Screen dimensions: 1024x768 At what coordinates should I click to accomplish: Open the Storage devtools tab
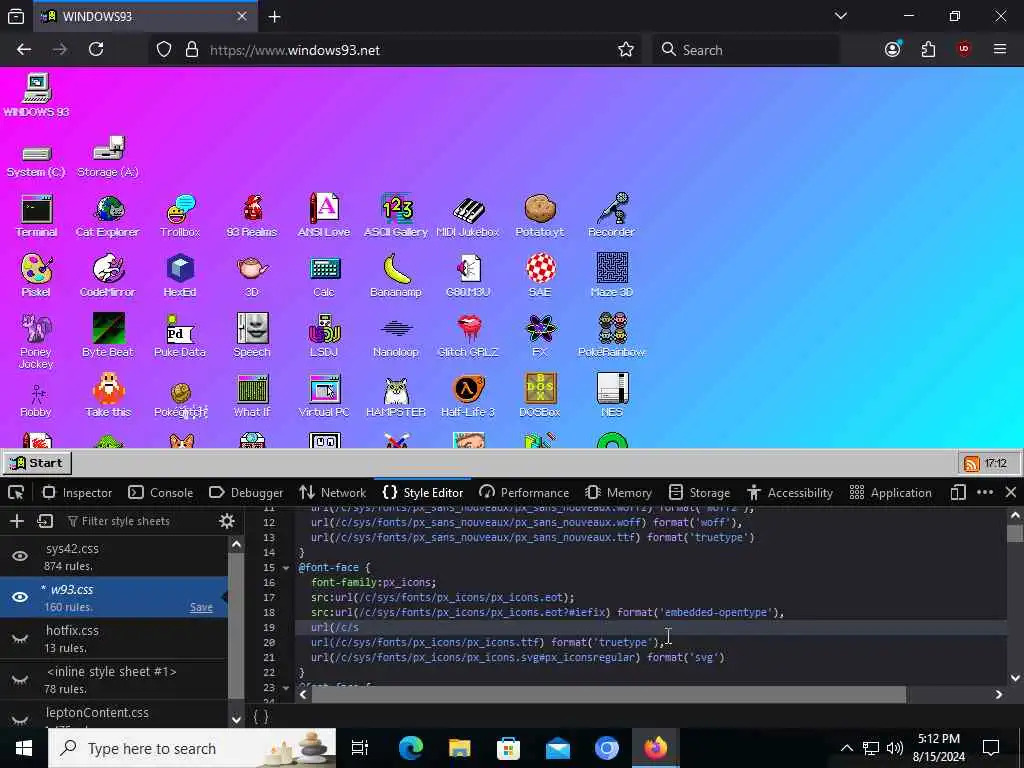click(x=699, y=493)
